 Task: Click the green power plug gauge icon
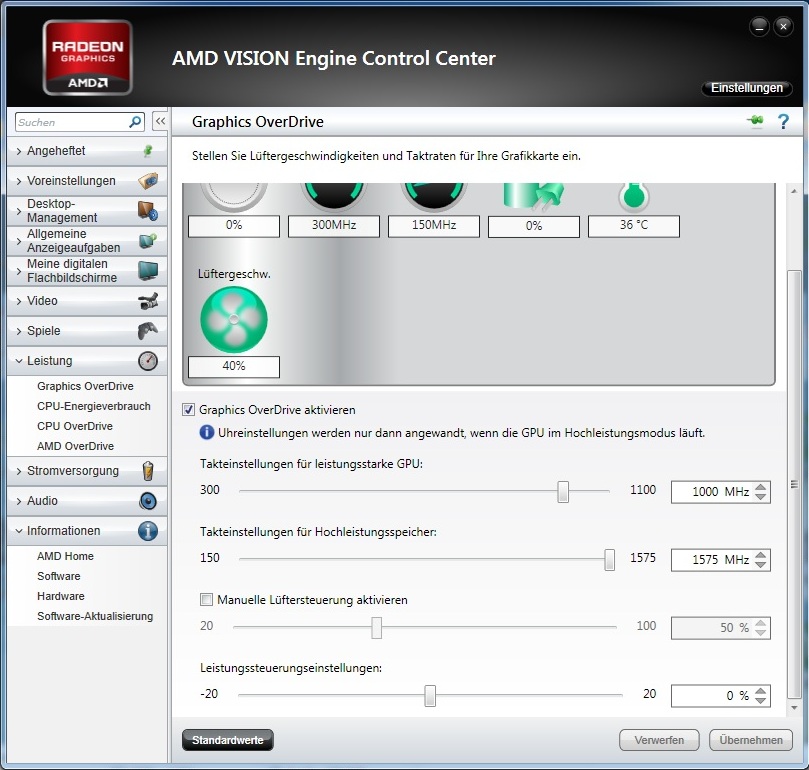click(533, 197)
